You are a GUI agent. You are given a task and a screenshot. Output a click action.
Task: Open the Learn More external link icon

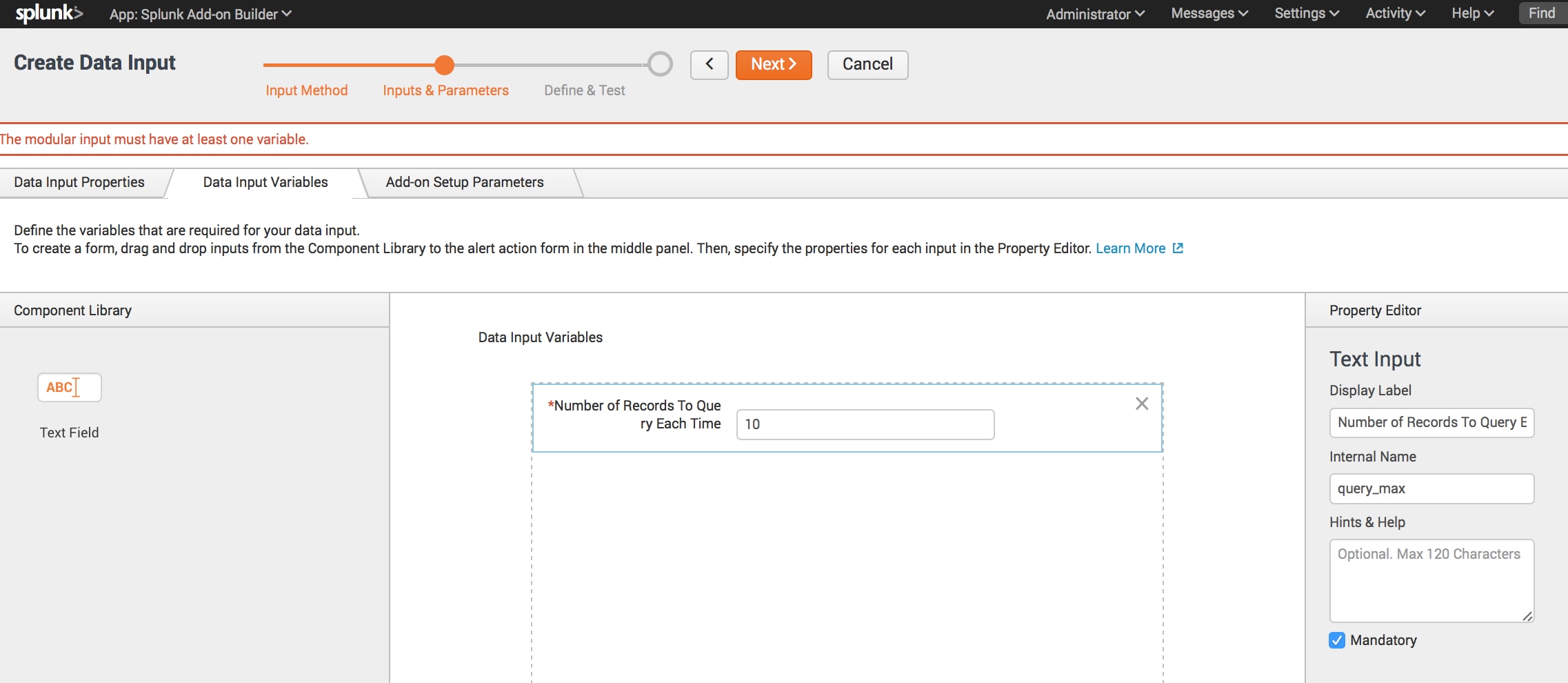(1178, 248)
